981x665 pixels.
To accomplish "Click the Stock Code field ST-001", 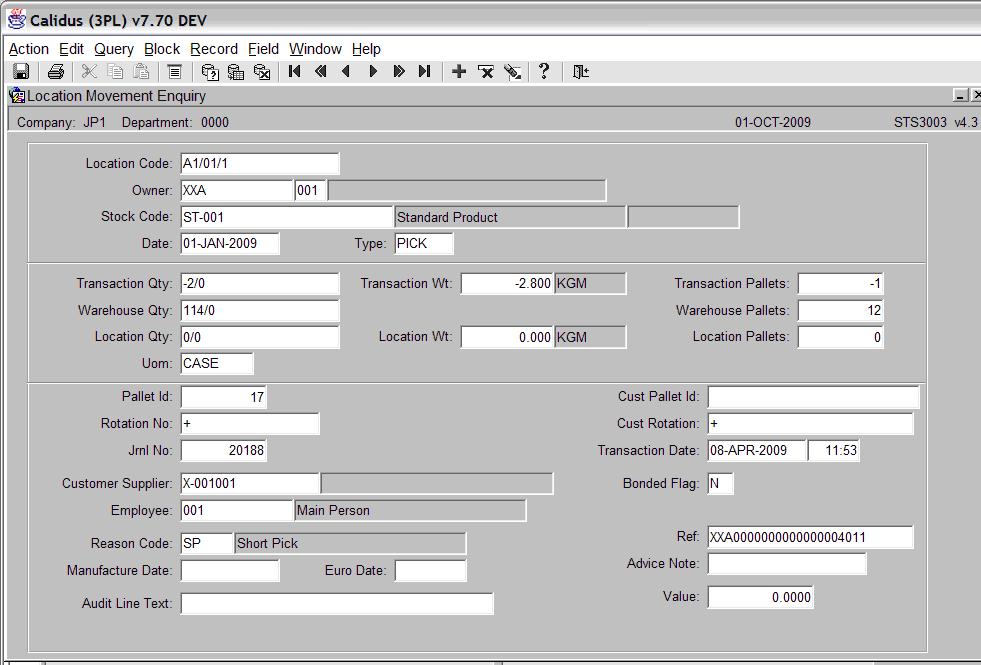I will (287, 217).
